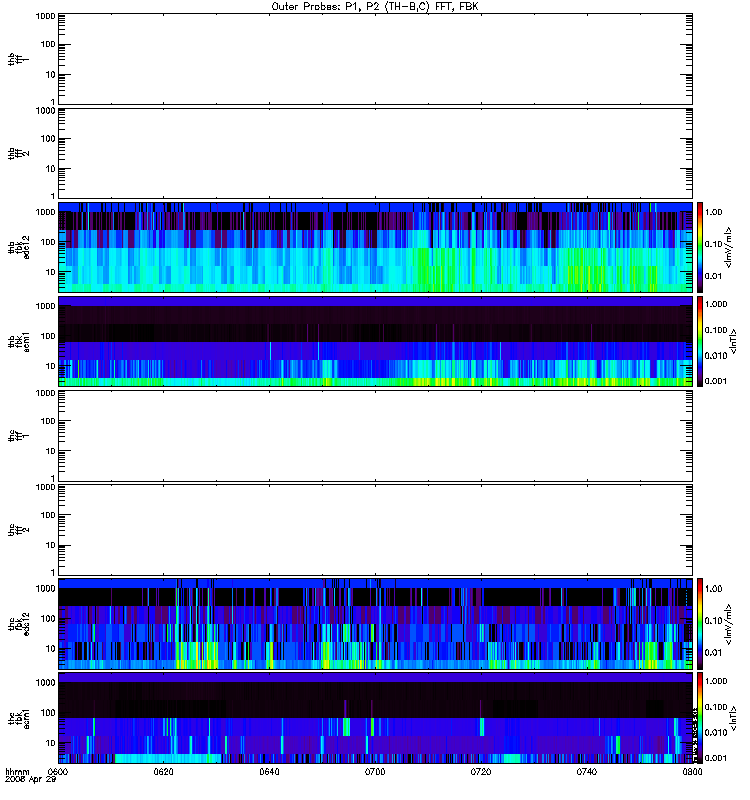Click the 'hhmm' axis unit label
This screenshot has width=750, height=800.
coord(17,772)
